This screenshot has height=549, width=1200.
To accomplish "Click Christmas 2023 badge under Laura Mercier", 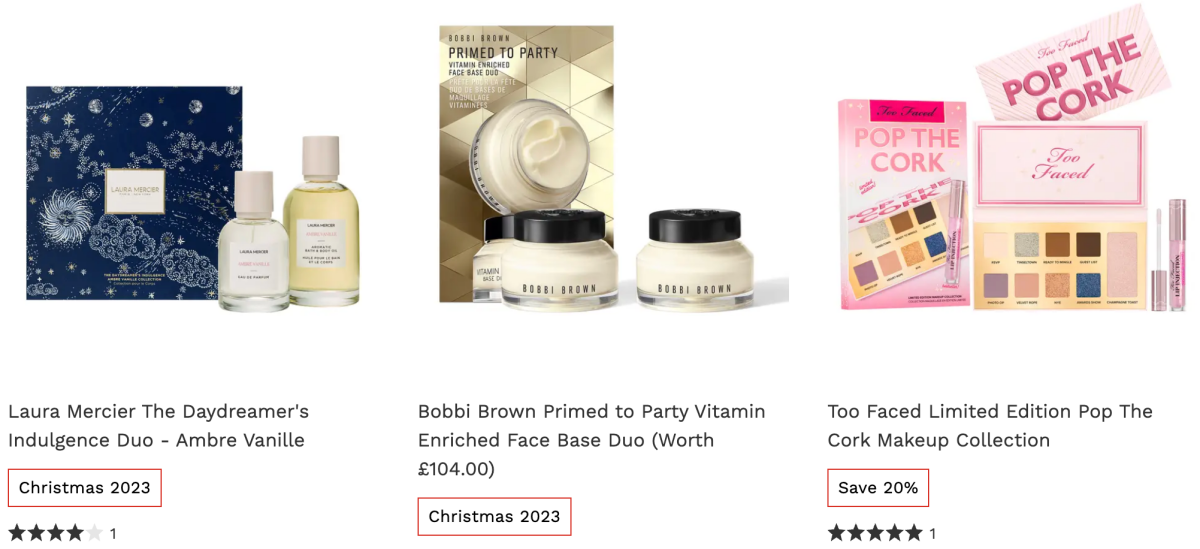I will click(85, 488).
